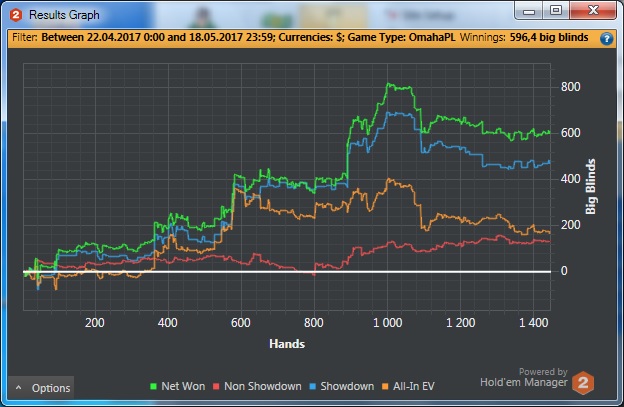Viewport: 624px width, 407px height.
Task: Toggle the Non Showdown legend series
Action: (257, 386)
